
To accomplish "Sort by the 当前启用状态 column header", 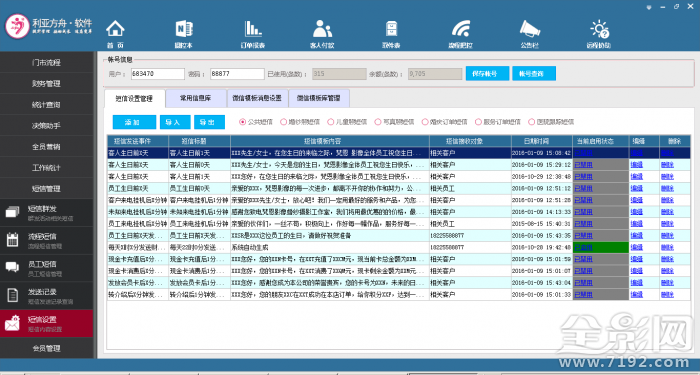I will pyautogui.click(x=600, y=141).
